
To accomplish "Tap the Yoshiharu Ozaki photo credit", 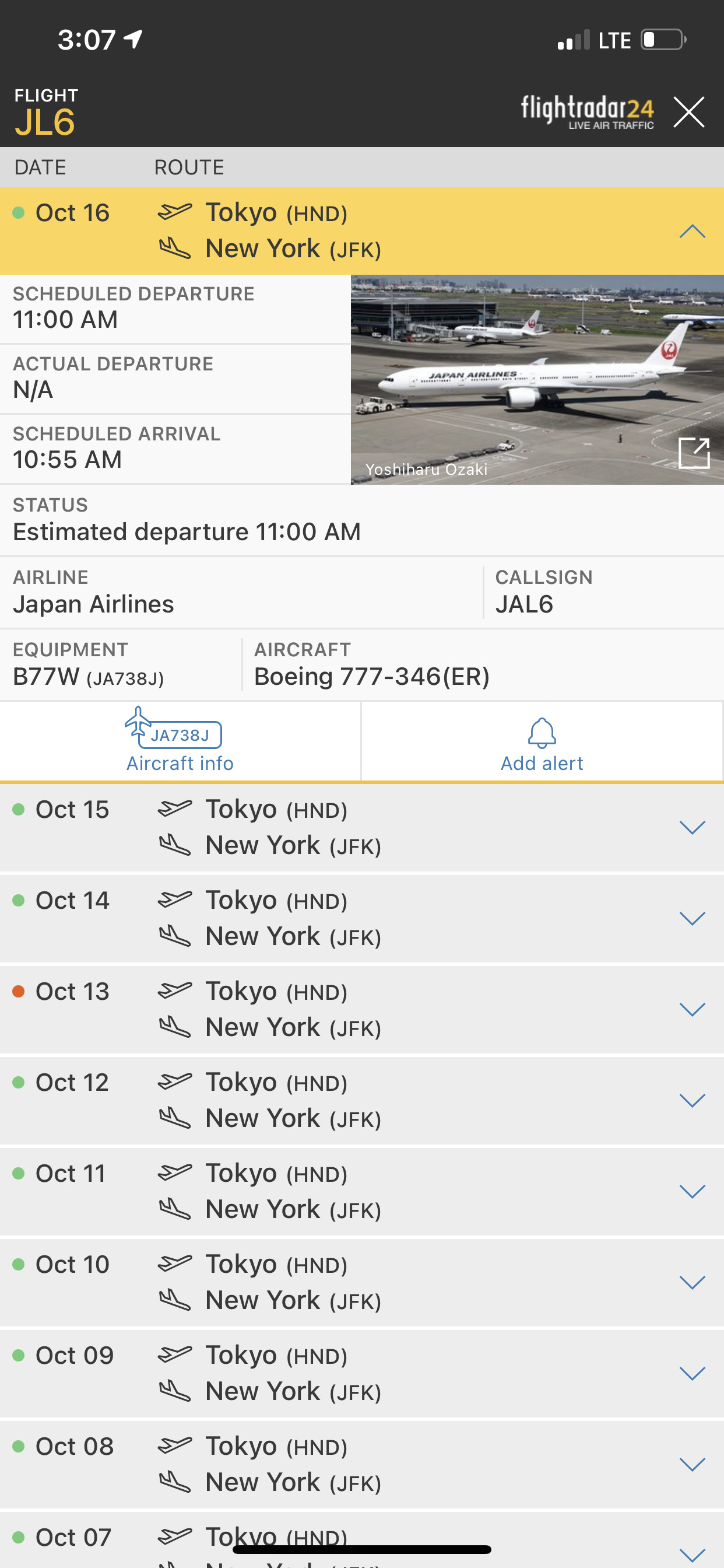I will pos(426,470).
